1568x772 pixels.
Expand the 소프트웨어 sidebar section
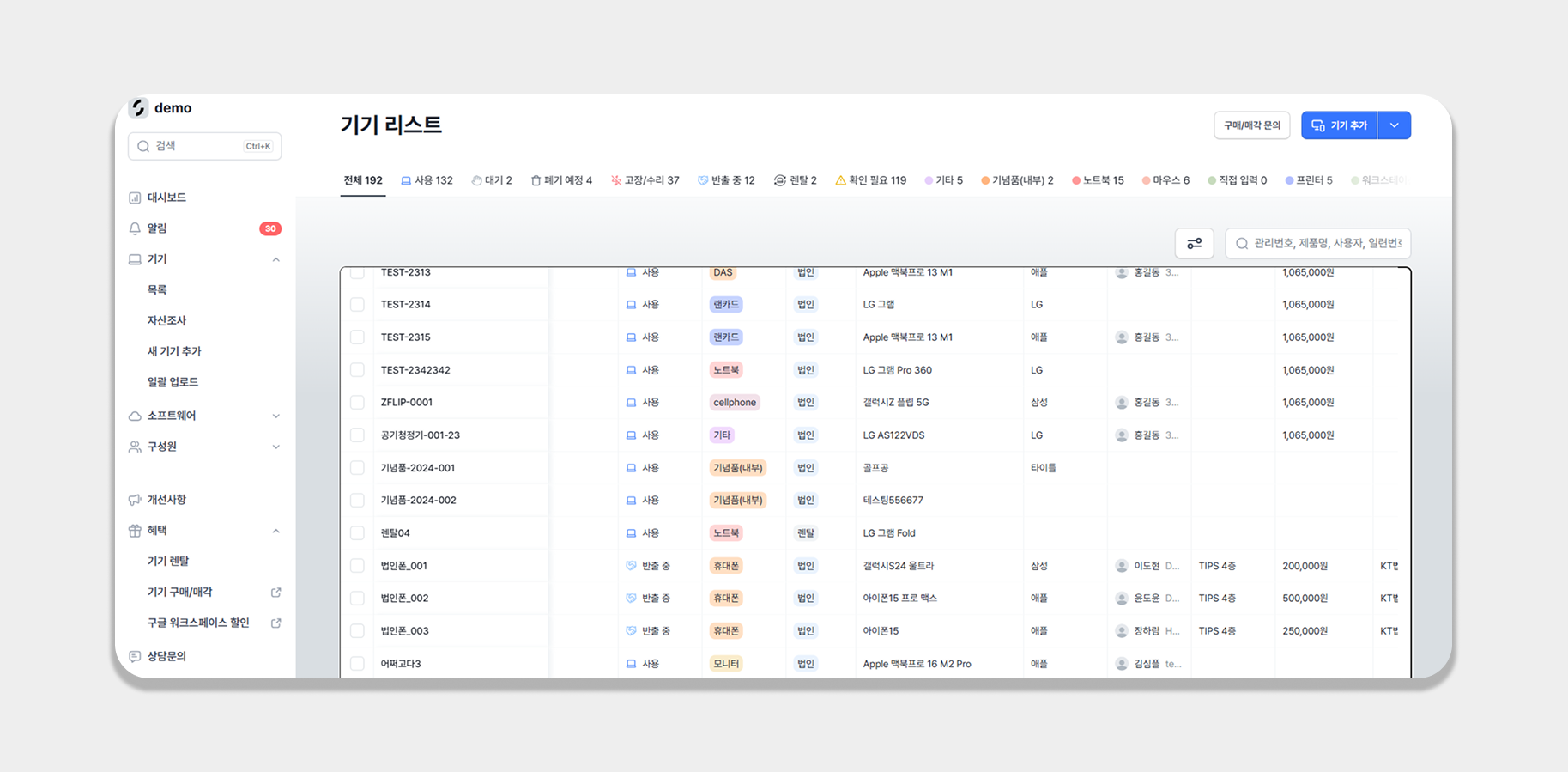click(x=275, y=416)
